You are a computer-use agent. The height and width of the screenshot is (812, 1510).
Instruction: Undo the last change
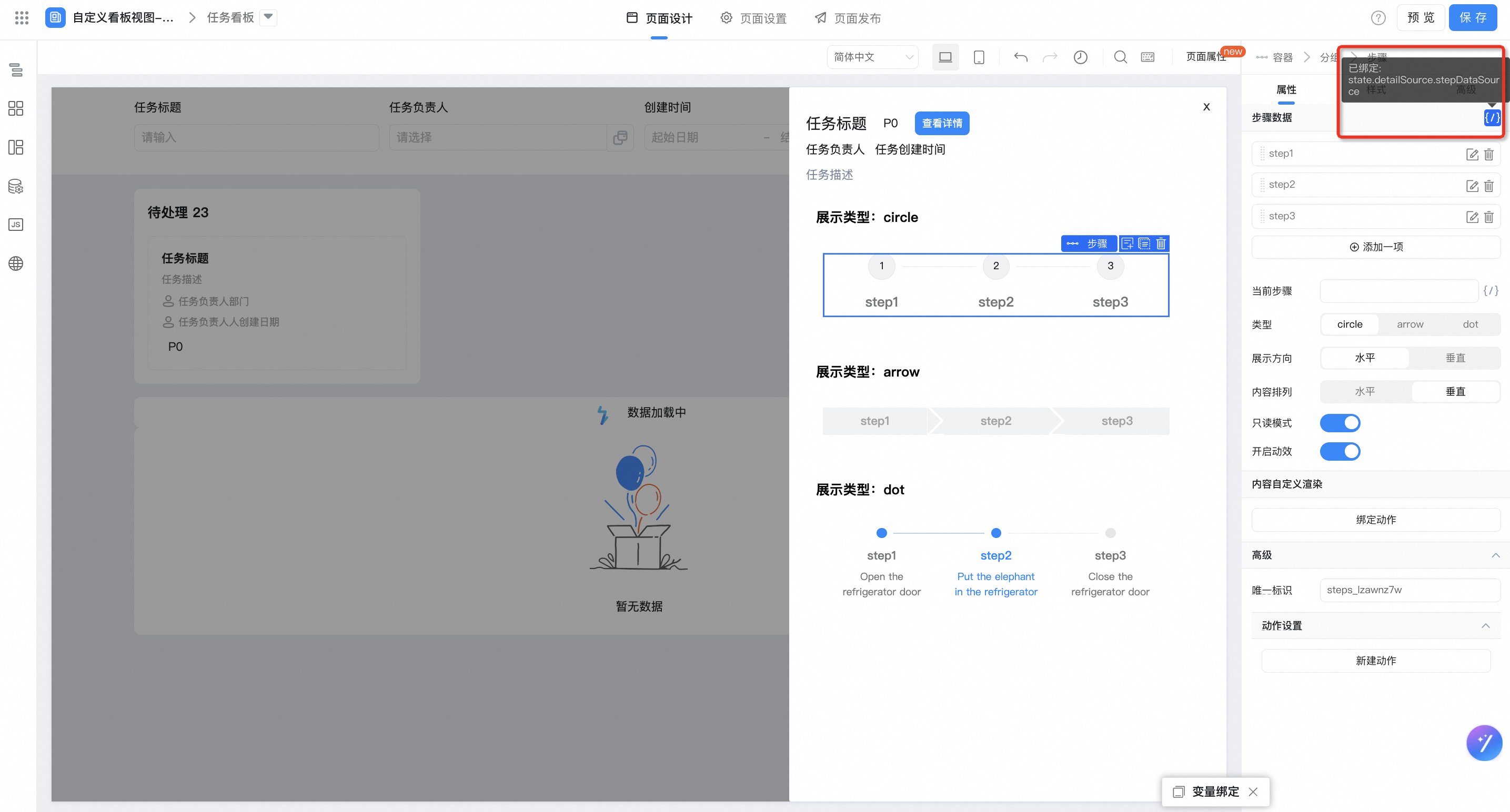tap(1021, 57)
